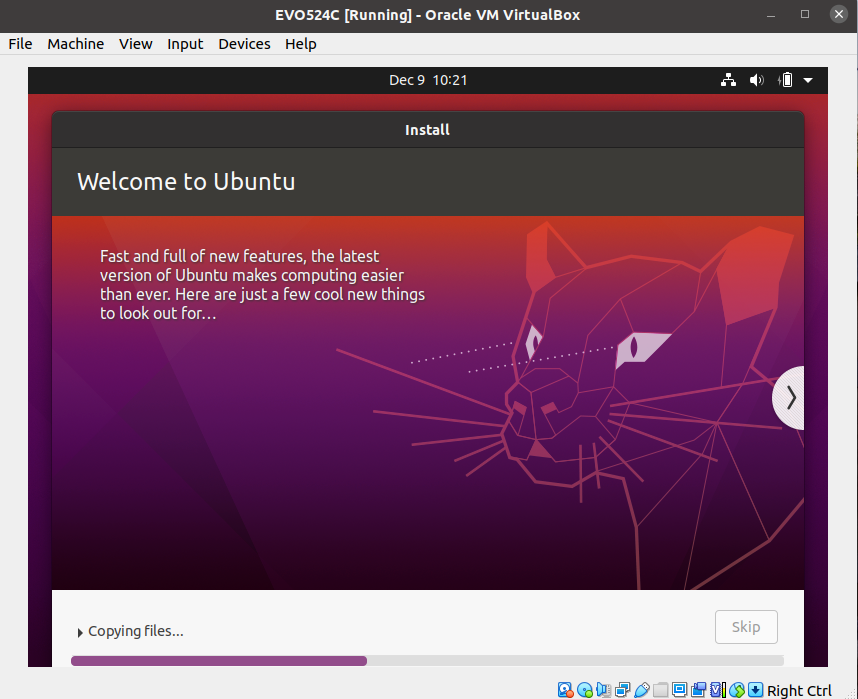Open the Input menu
Image resolution: width=858 pixels, height=699 pixels.
185,44
